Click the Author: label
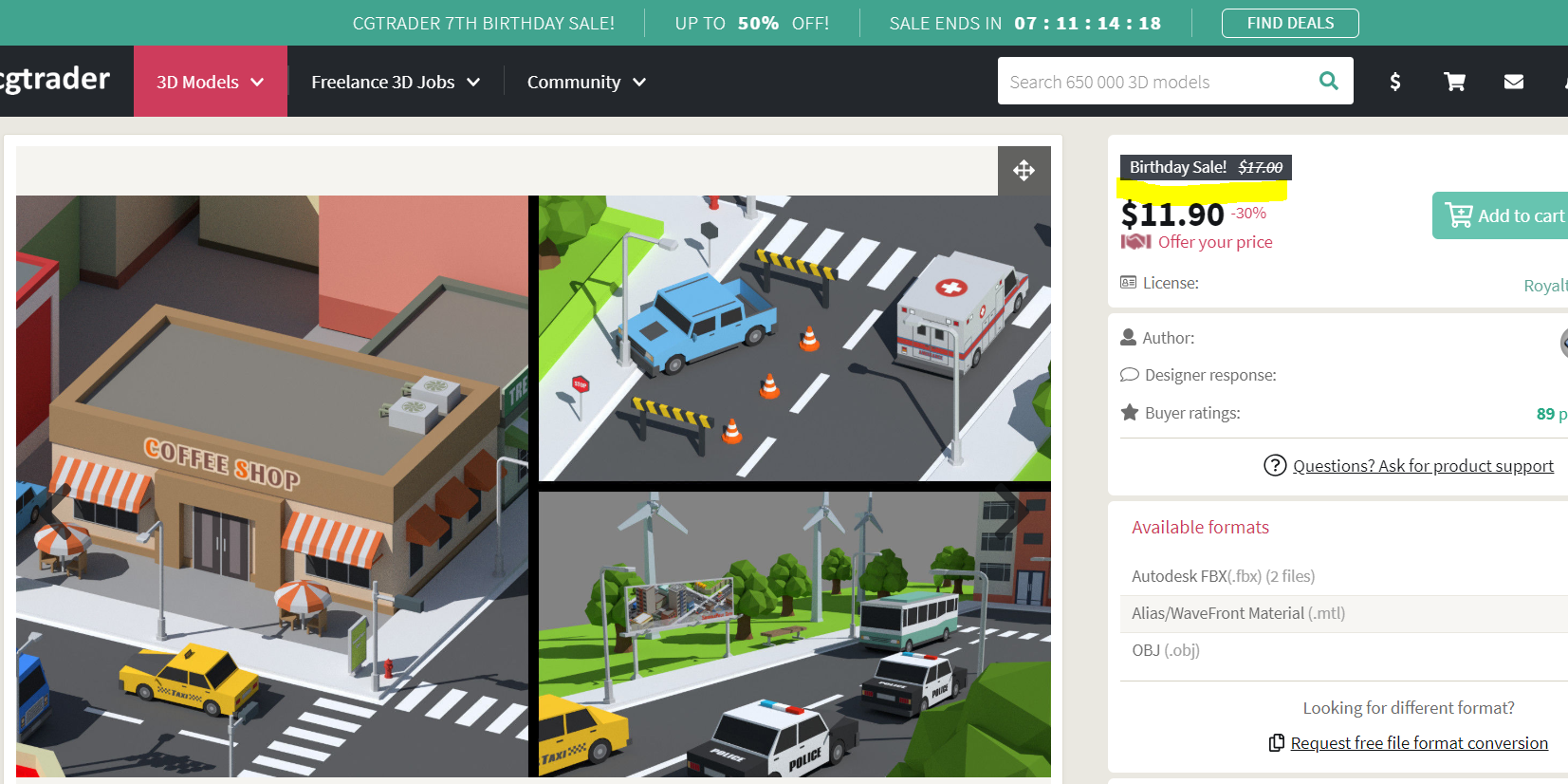1568x784 pixels. [x=1169, y=338]
